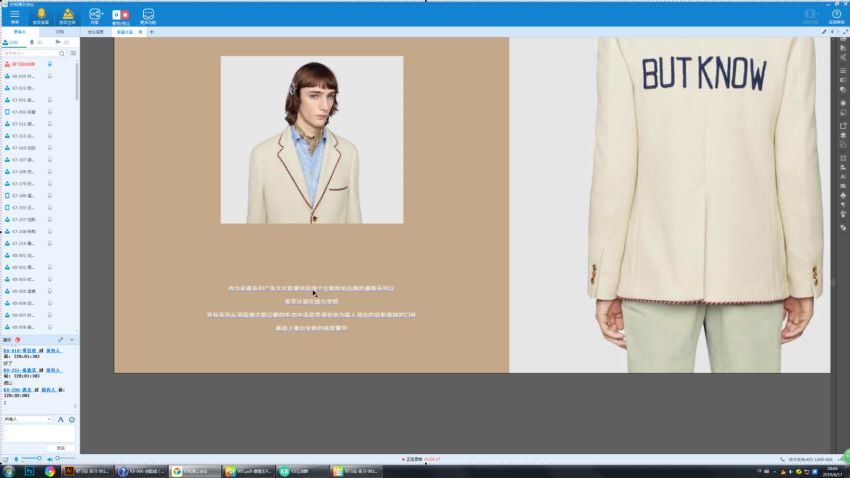Screen dimensions: 850x478
Task: Adjust the microphone volume slider
Action: pos(31,458)
